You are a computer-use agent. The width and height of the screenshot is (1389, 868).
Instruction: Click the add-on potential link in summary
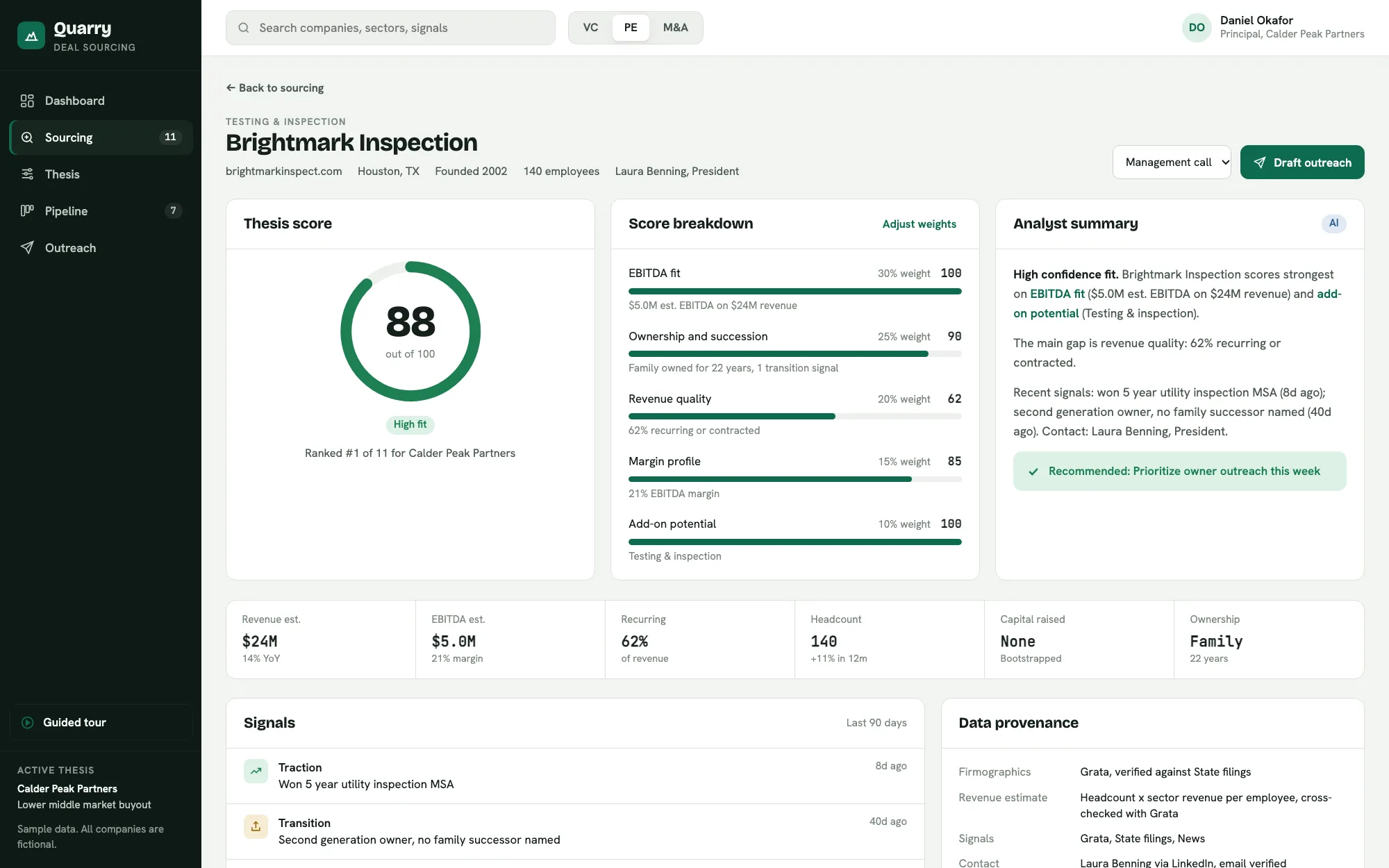point(1046,313)
